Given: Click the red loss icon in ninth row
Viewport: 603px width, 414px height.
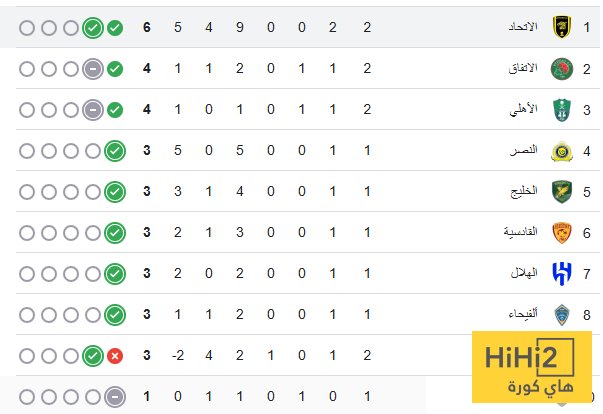Looking at the screenshot, I should point(115,355).
